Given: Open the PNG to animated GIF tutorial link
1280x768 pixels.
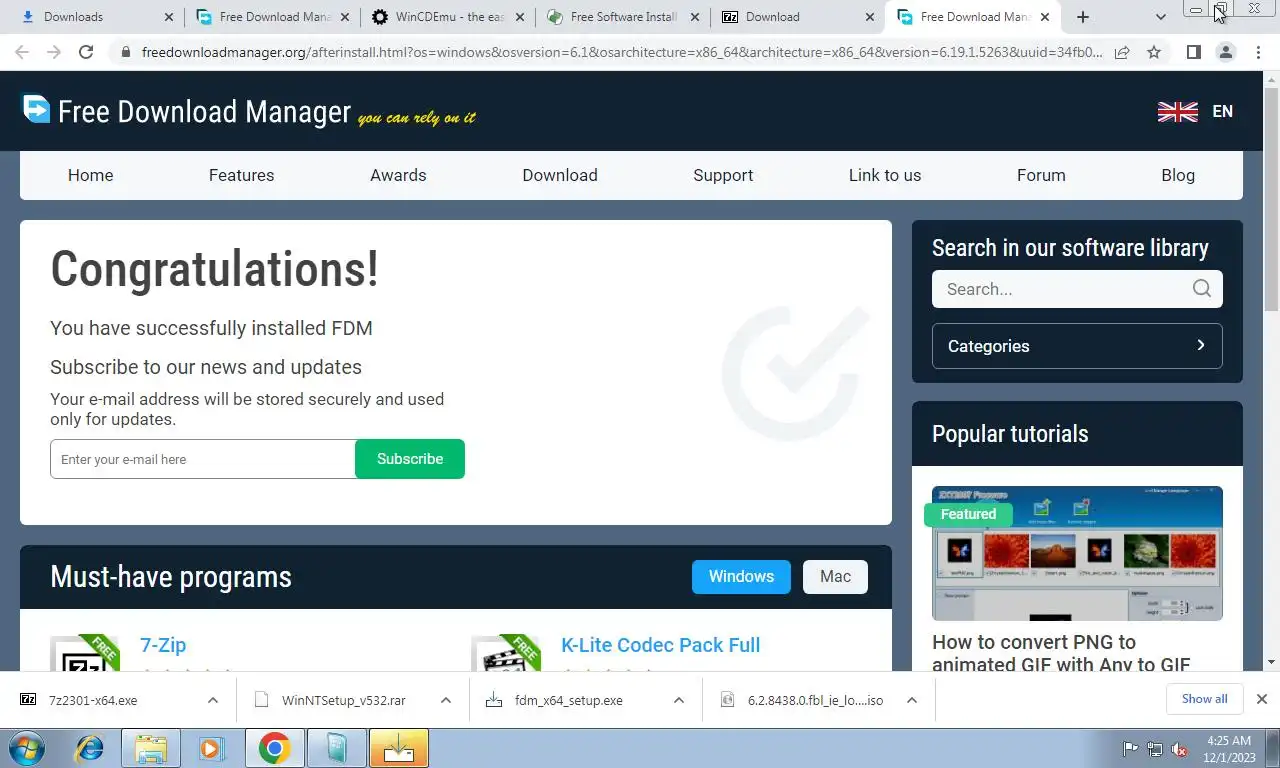Looking at the screenshot, I should 1061,653.
